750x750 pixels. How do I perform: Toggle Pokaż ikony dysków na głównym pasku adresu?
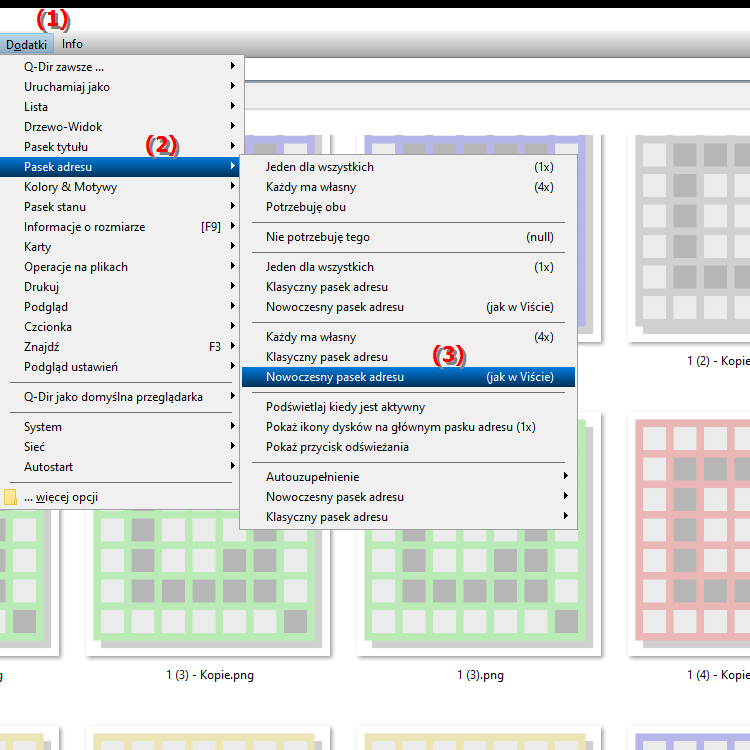408,427
